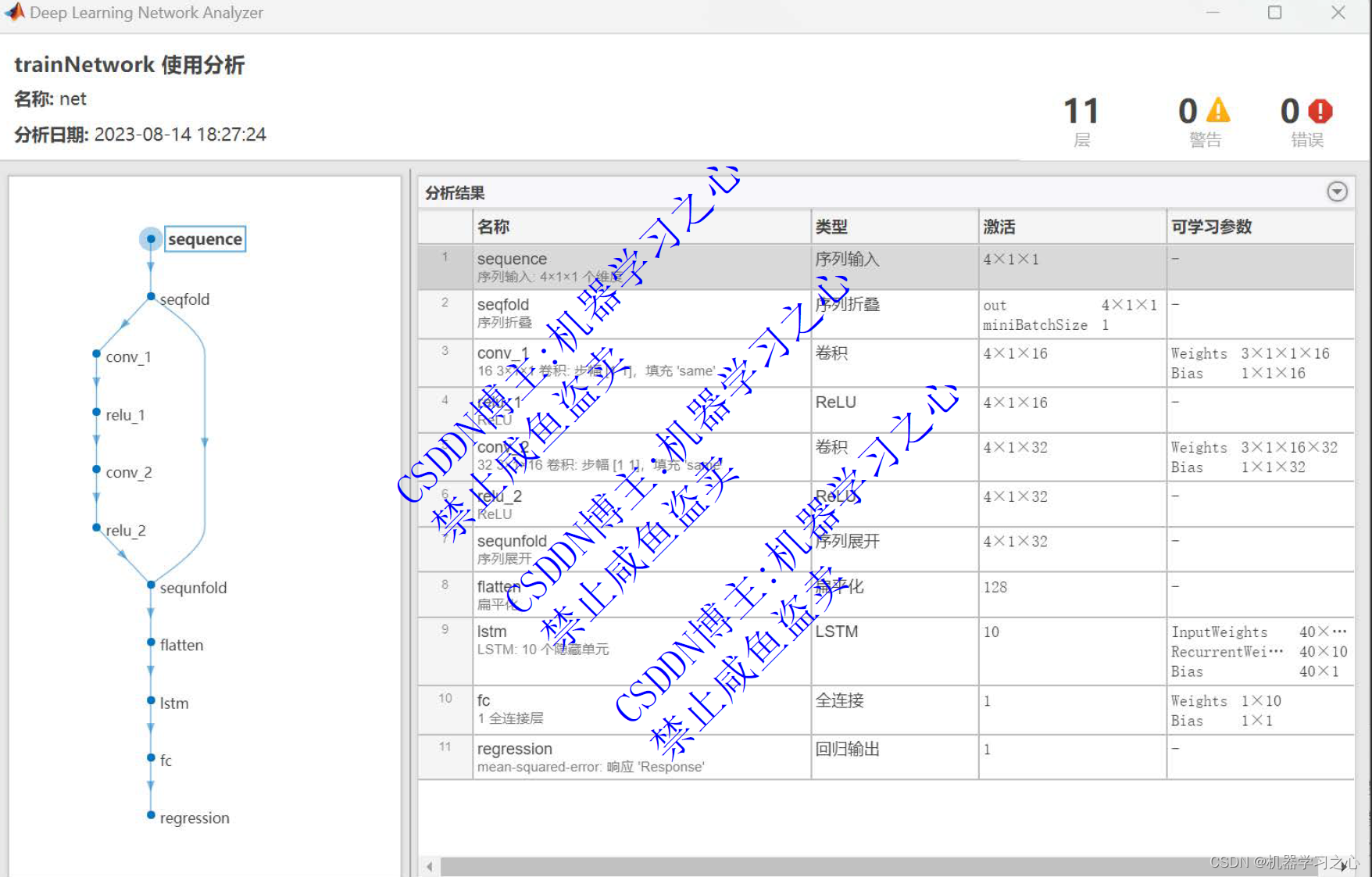Close the Deep Learning Network Analyzer window
The width and height of the screenshot is (1372, 877).
coord(1338,13)
